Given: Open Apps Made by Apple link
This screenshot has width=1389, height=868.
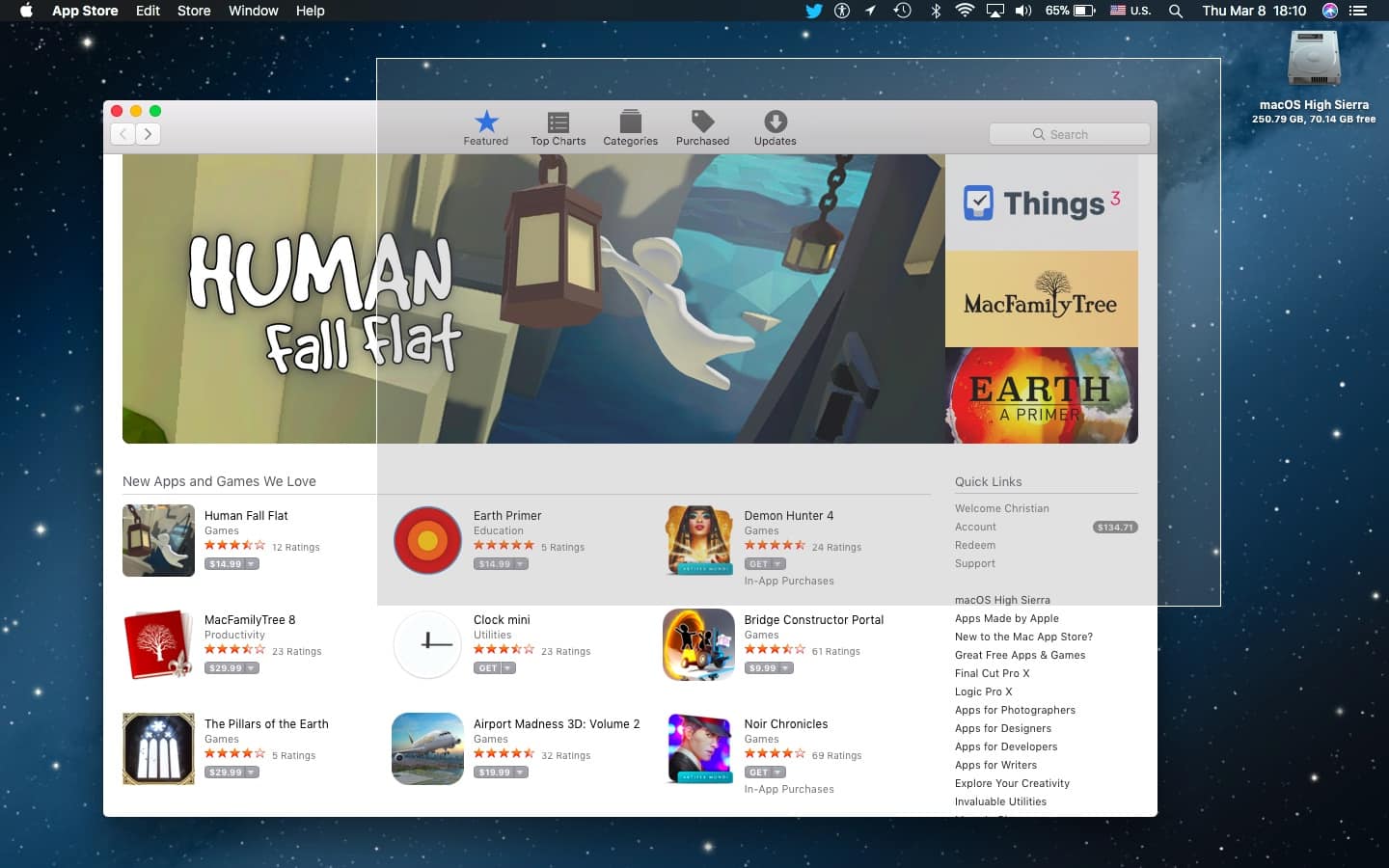Looking at the screenshot, I should (x=1007, y=618).
